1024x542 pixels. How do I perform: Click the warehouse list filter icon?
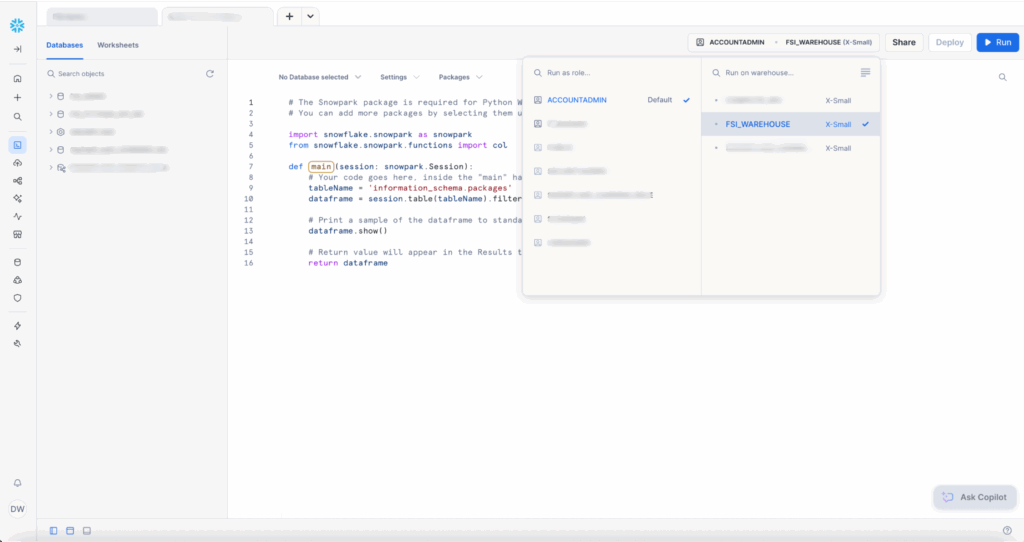pos(865,73)
